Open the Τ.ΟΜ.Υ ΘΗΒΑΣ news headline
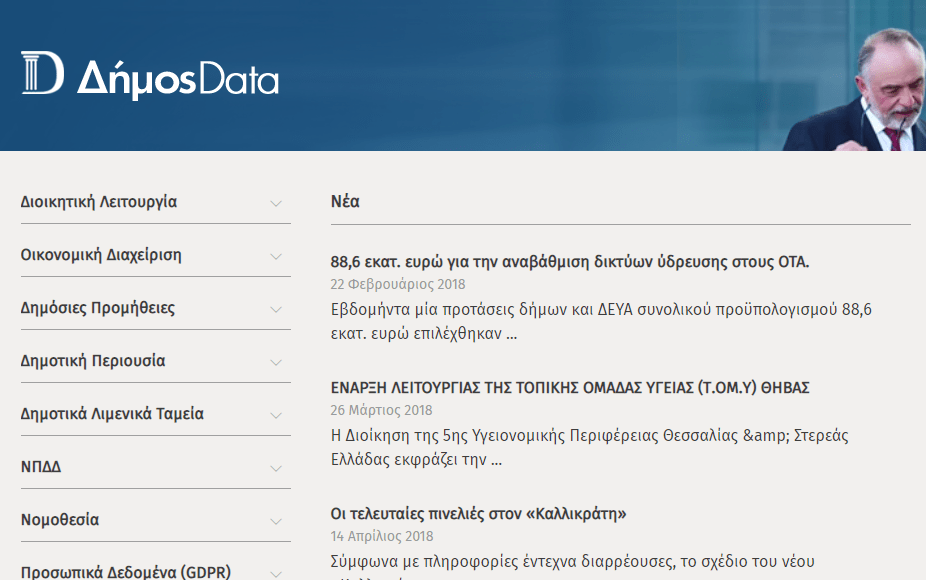The image size is (926, 580). click(569, 388)
